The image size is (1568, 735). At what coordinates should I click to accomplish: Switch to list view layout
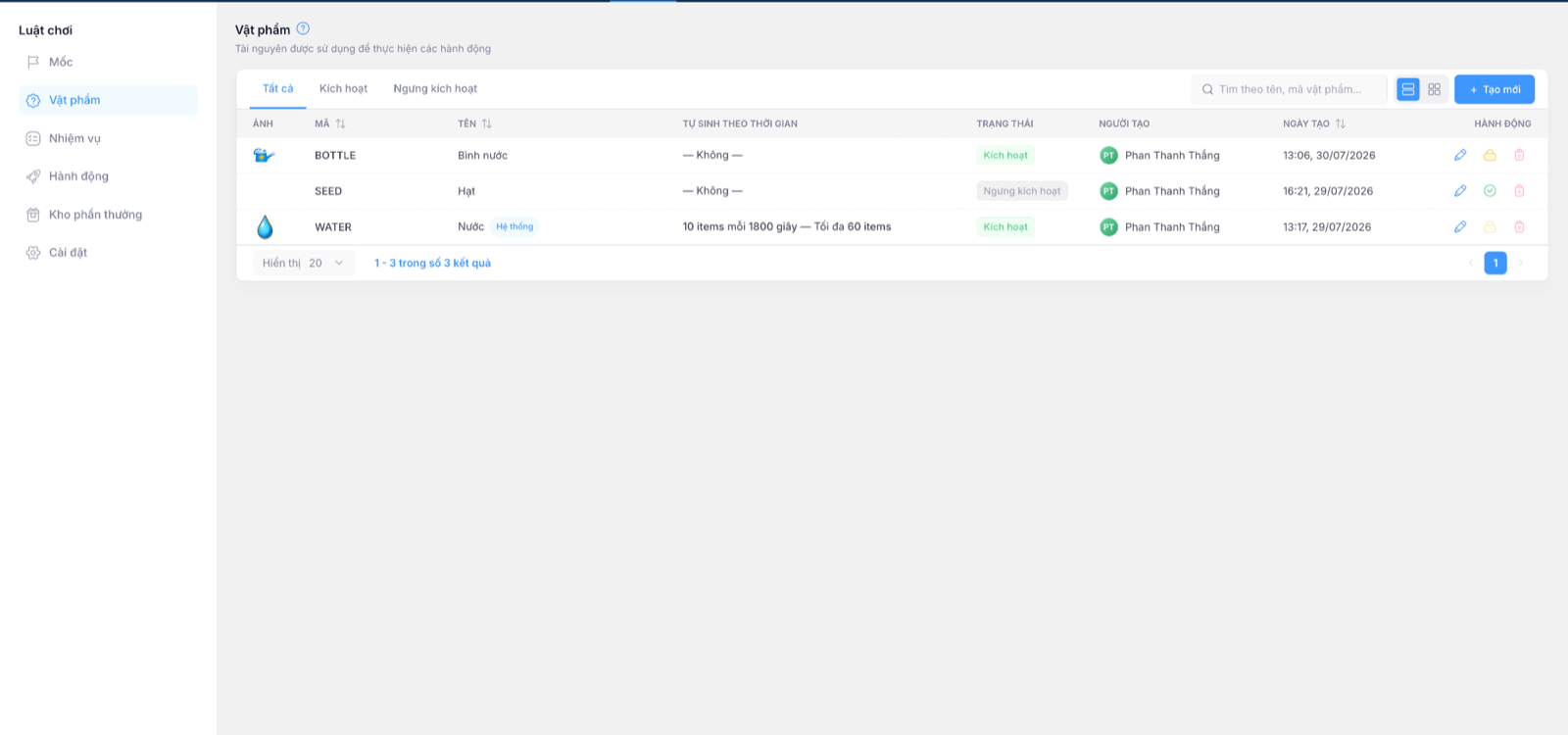(1408, 89)
